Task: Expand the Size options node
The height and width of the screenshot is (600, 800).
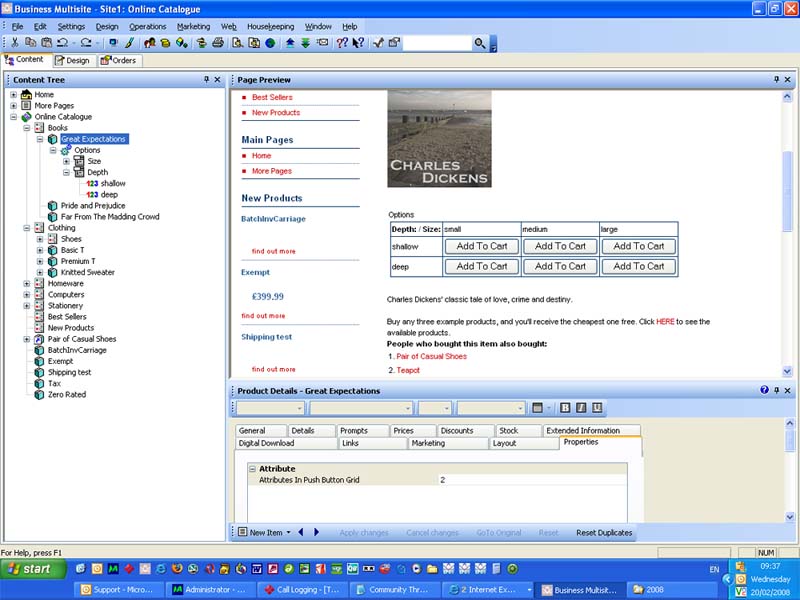Action: [66, 161]
